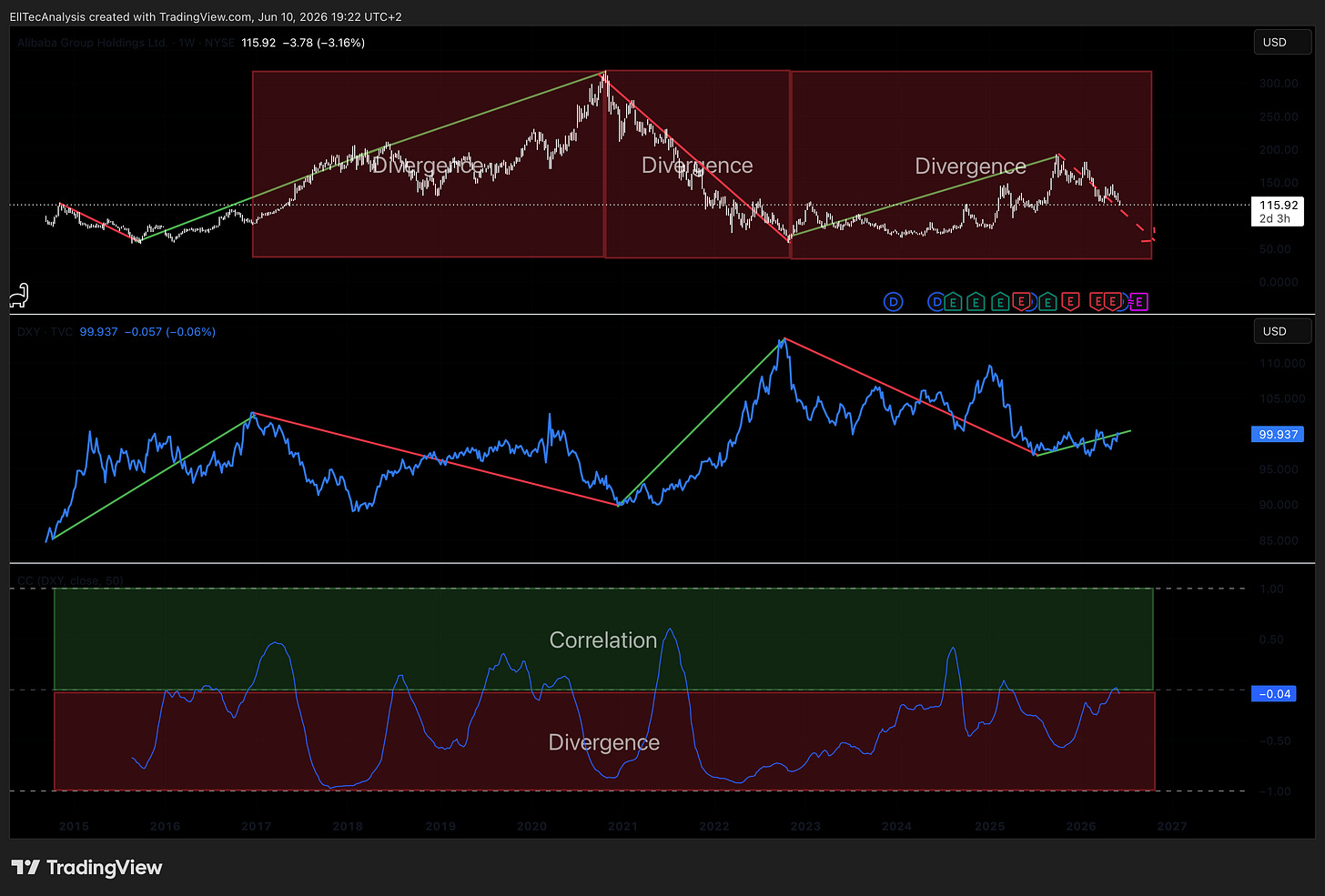Click the 115.92 value in the Alibaba legend
This screenshot has width=1325, height=896.
pos(258,43)
